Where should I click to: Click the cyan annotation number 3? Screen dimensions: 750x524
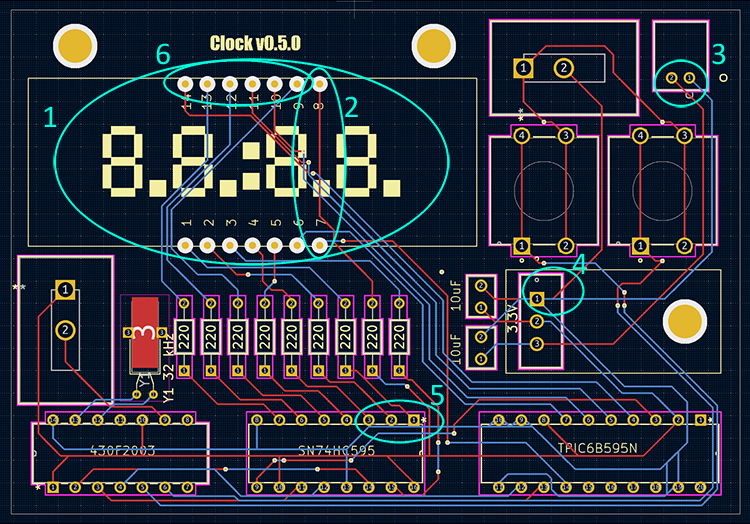click(718, 54)
